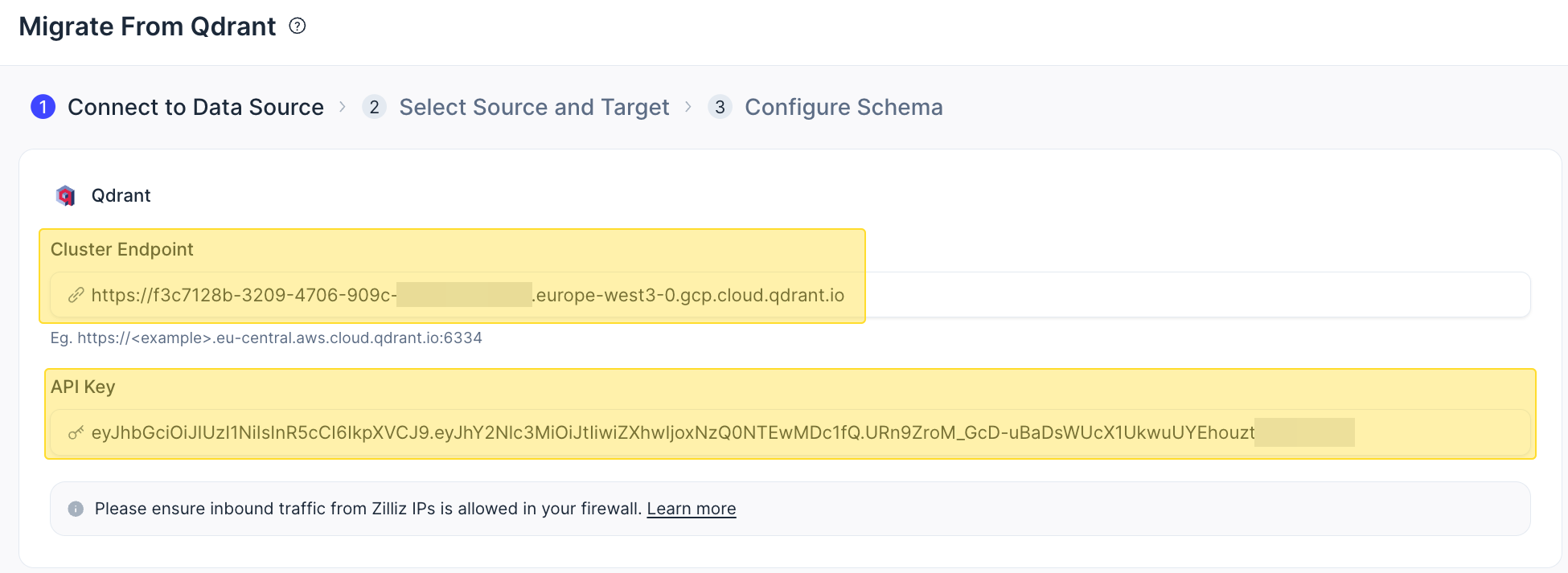
Task: Click the info icon in firewall notice
Action: point(76,509)
